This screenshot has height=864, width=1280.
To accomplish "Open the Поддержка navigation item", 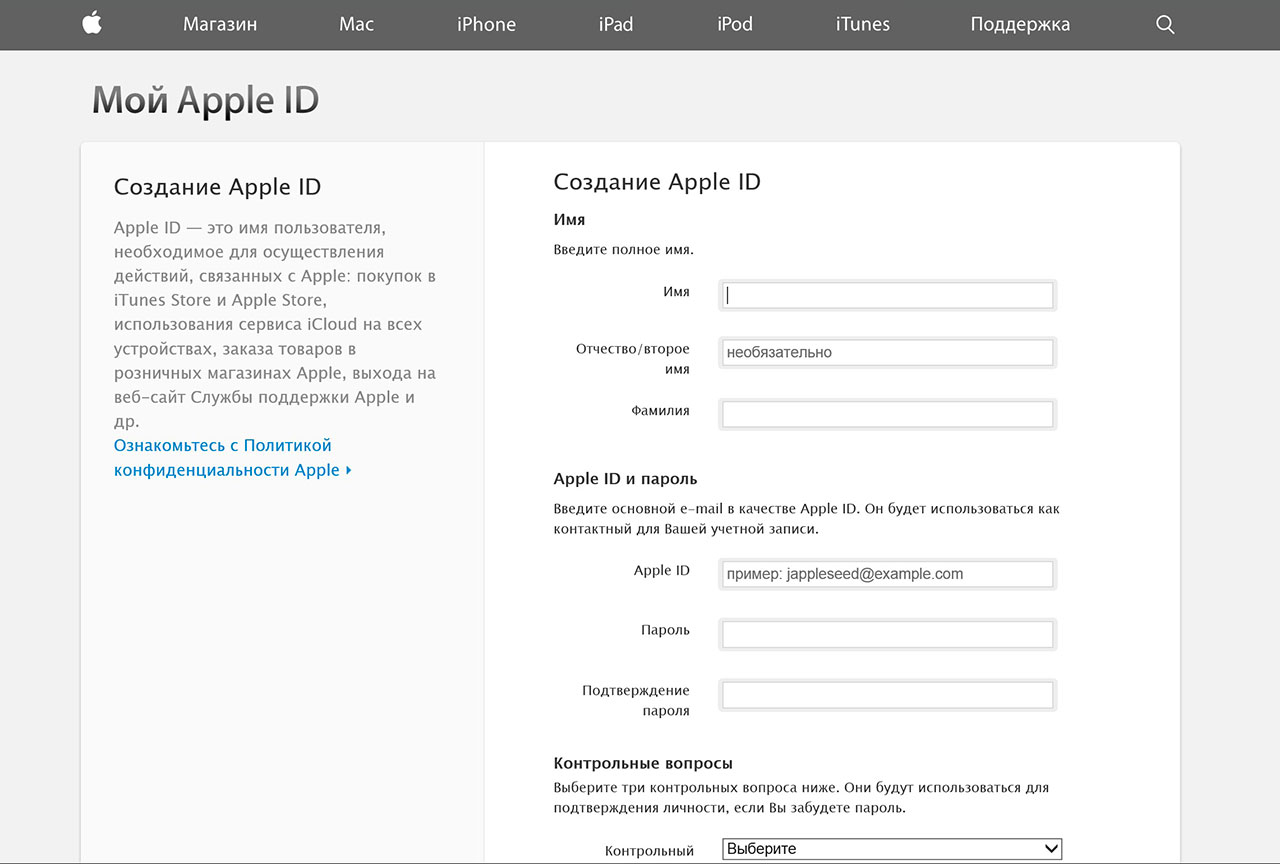I will tap(1020, 25).
